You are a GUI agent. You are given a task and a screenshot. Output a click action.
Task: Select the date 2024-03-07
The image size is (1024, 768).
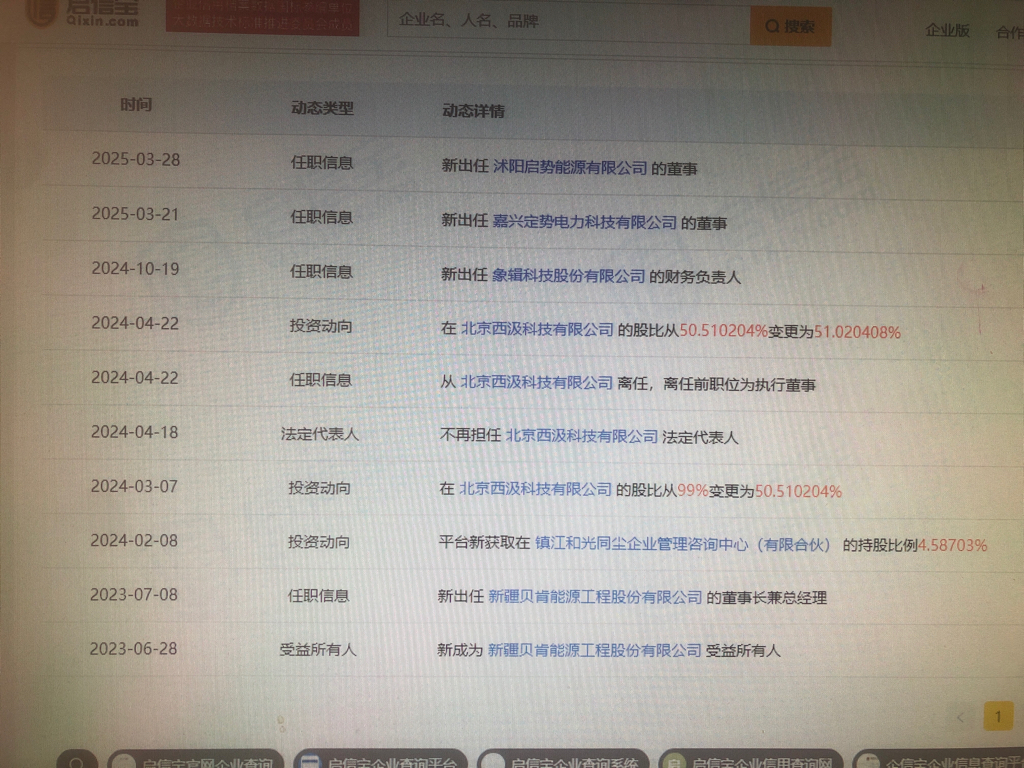[x=134, y=486]
